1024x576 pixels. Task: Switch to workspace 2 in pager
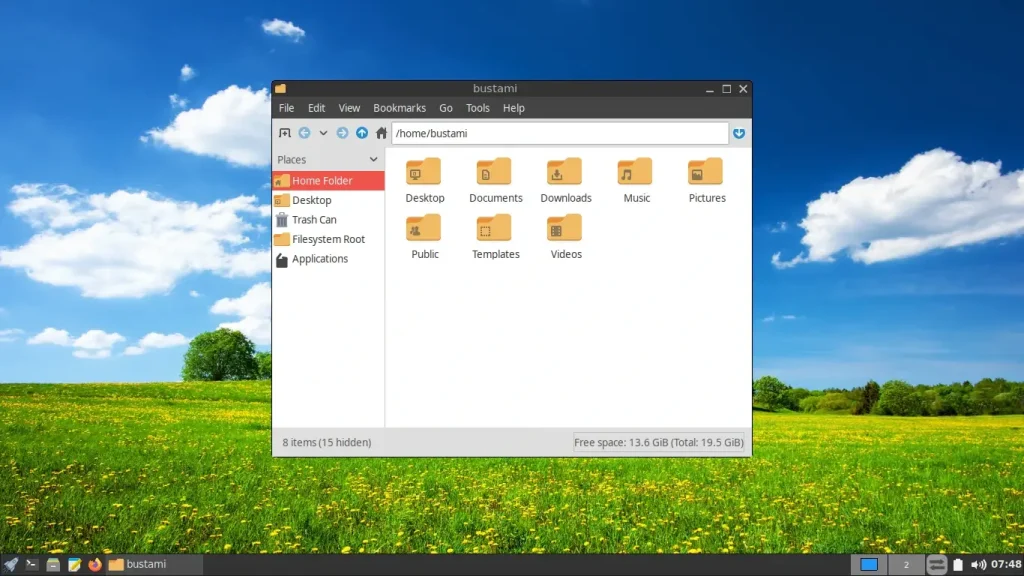tap(906, 564)
